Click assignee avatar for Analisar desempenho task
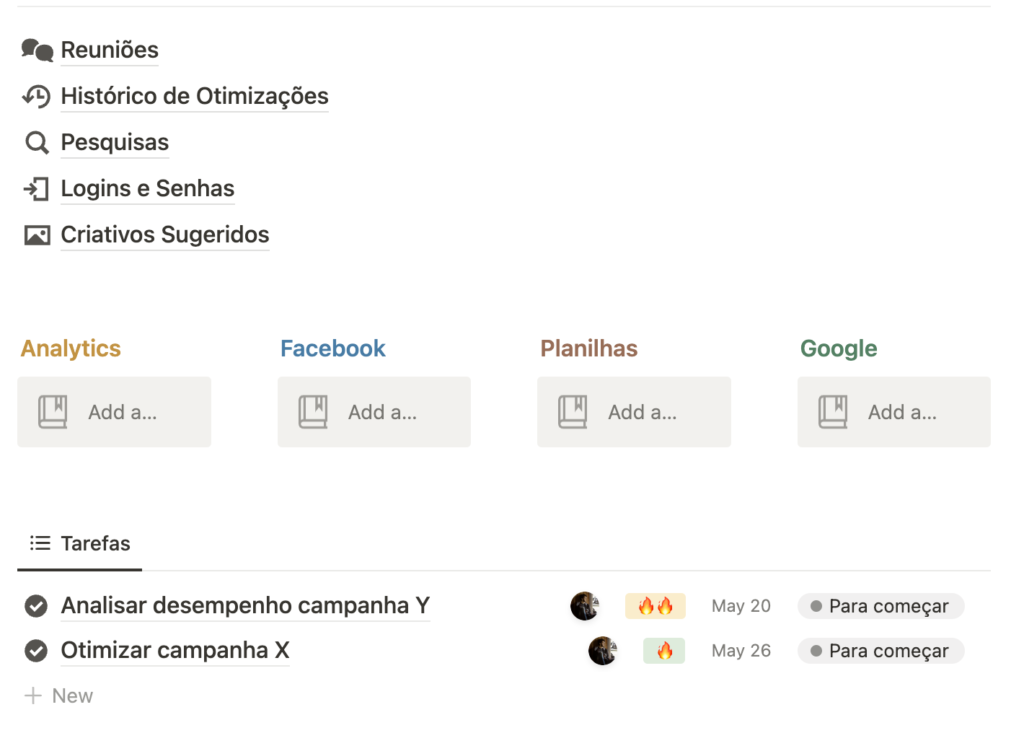 [584, 606]
